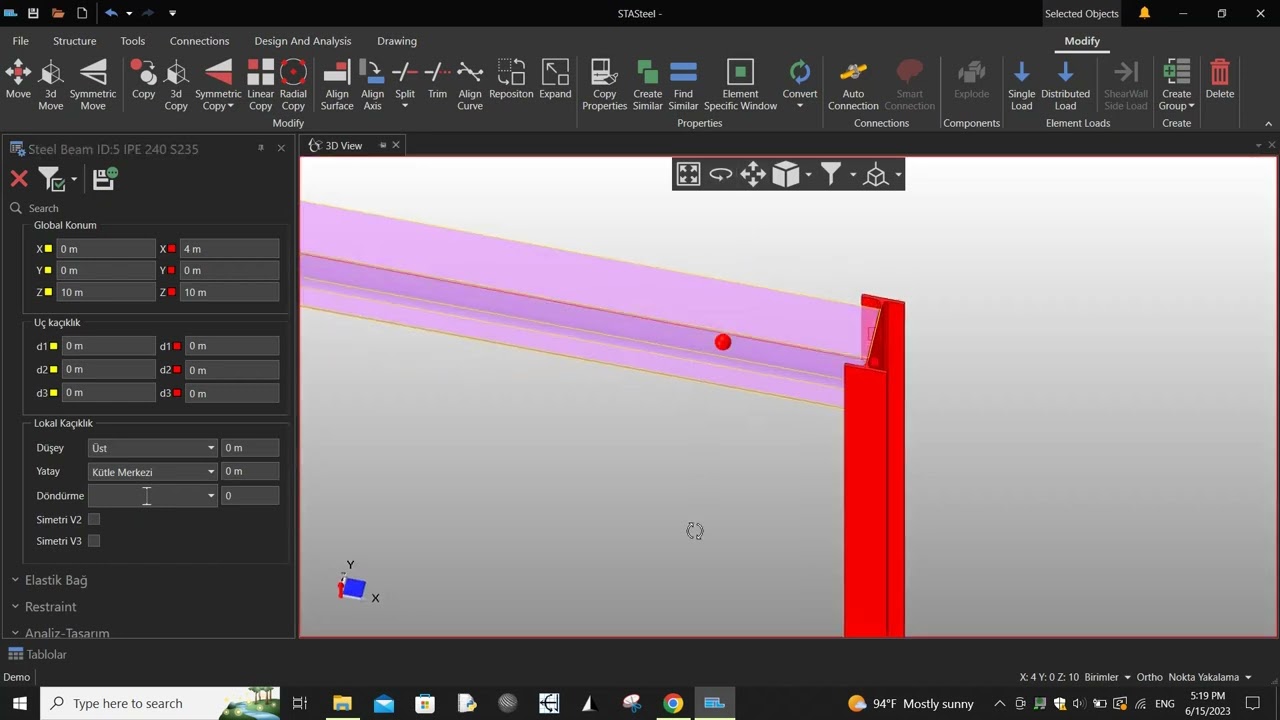This screenshot has height=720, width=1280.
Task: Click the end X field showing 4 m
Action: click(x=230, y=249)
